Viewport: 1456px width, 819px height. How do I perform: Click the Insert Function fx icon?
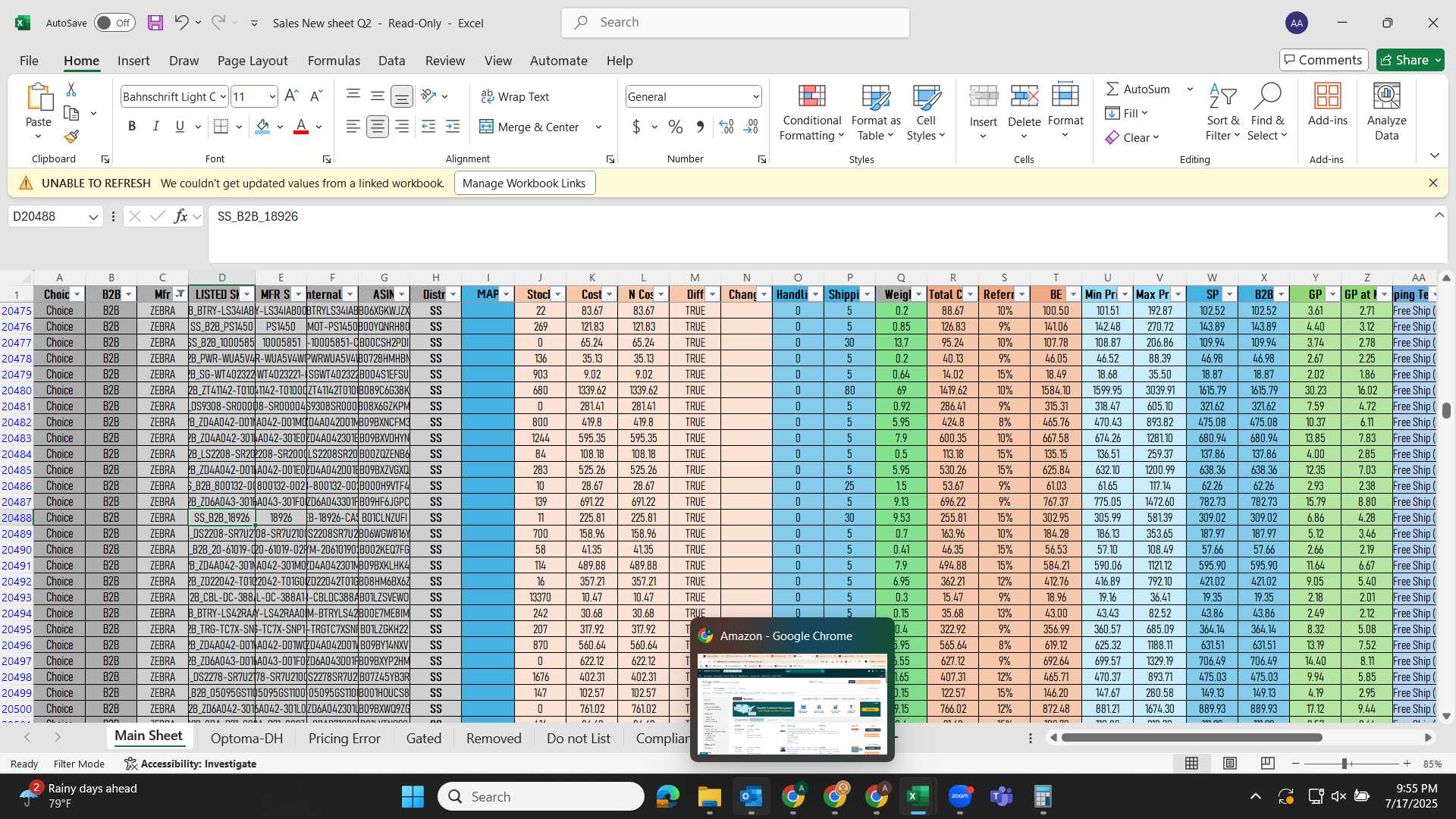180,216
